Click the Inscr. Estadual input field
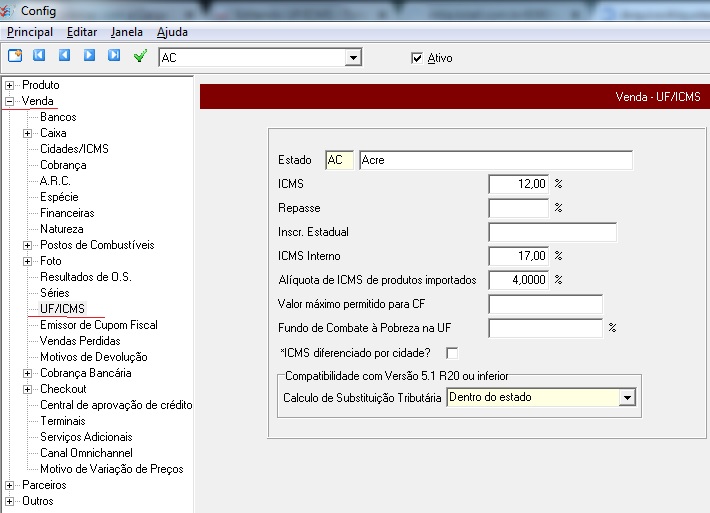710x513 pixels. click(x=552, y=232)
